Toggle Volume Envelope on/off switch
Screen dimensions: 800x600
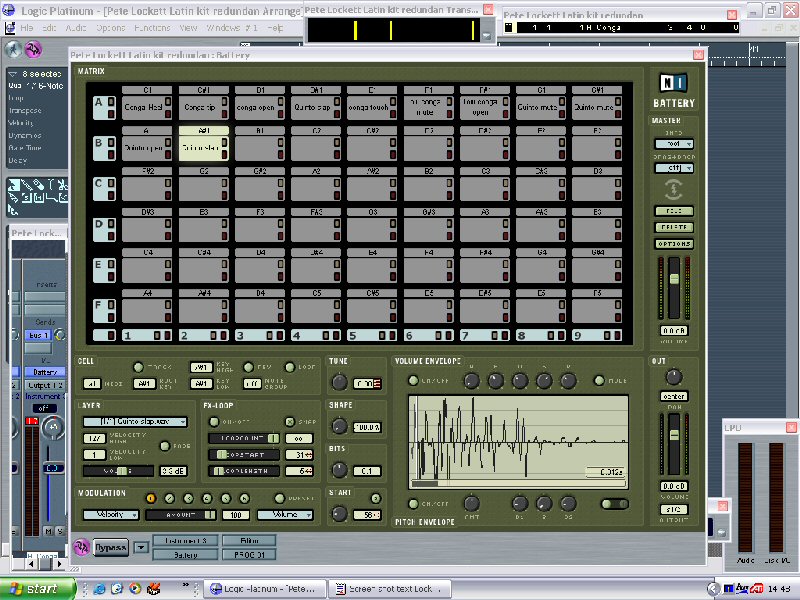coord(413,380)
